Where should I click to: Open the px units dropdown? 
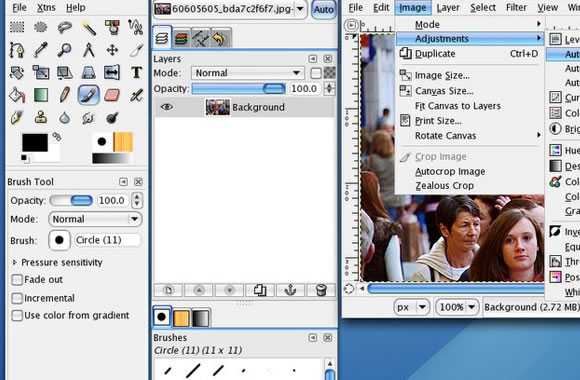click(x=412, y=307)
